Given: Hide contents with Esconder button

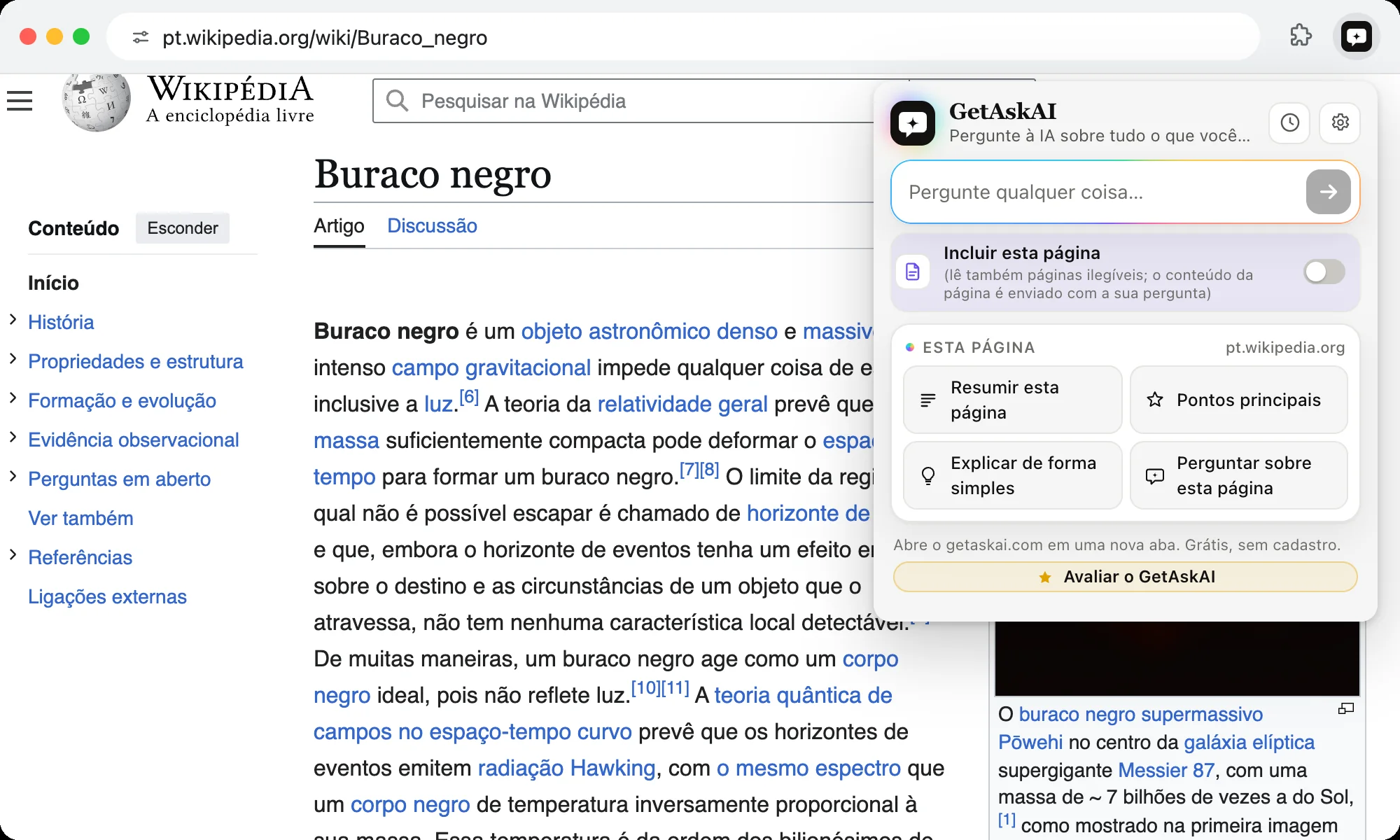Looking at the screenshot, I should click(183, 228).
